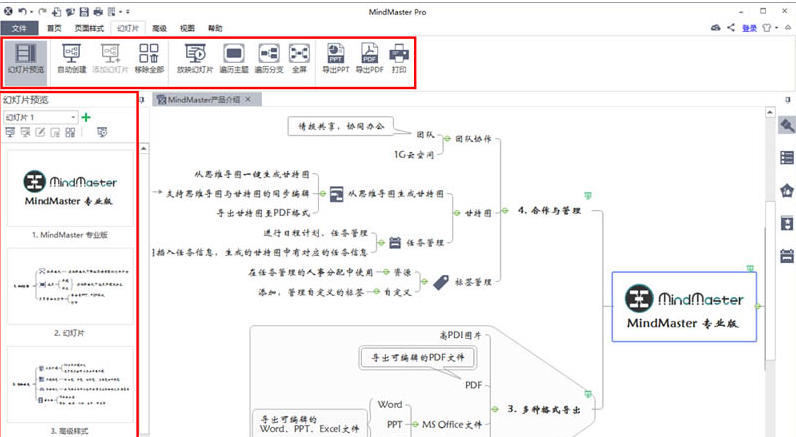Click grid-style icon in slide panel toolbar
Viewport: 796px width, 437px height.
[70, 132]
